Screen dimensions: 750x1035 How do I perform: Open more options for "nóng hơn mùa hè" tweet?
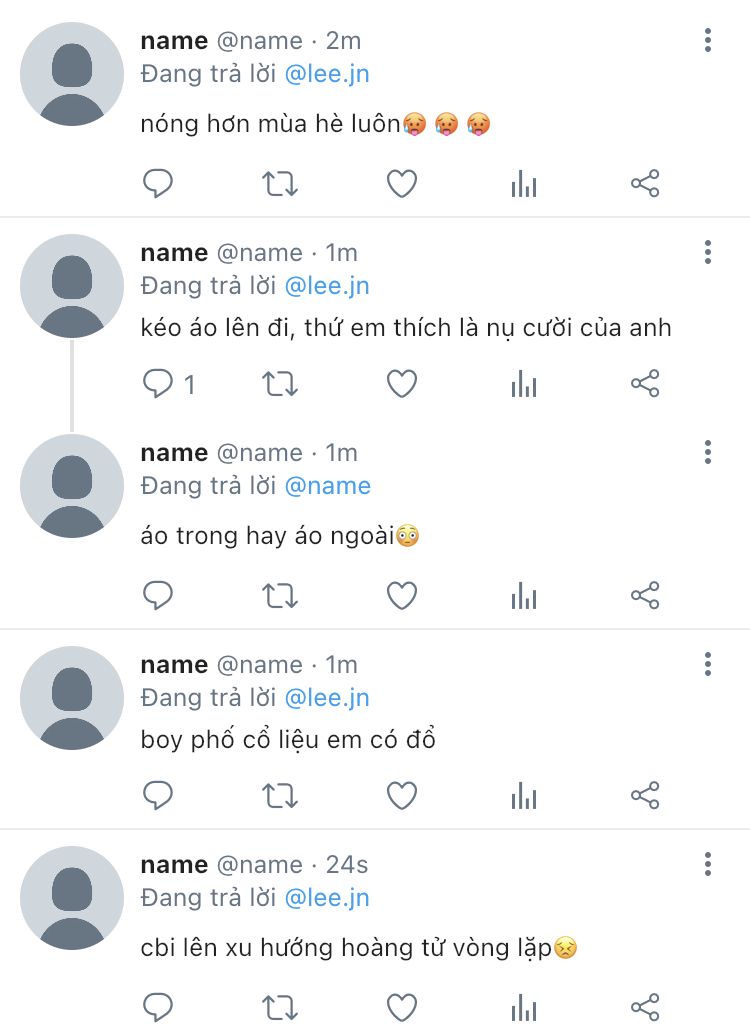tap(708, 40)
